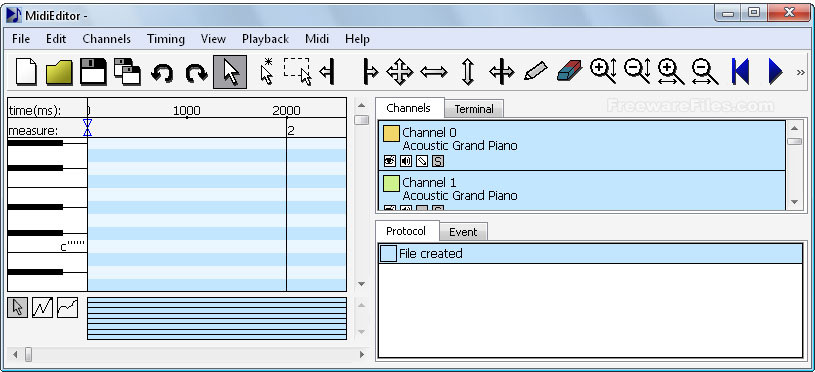The image size is (815, 372).
Task: Click the 1000 mark on the time ruler
Action: [x=187, y=110]
